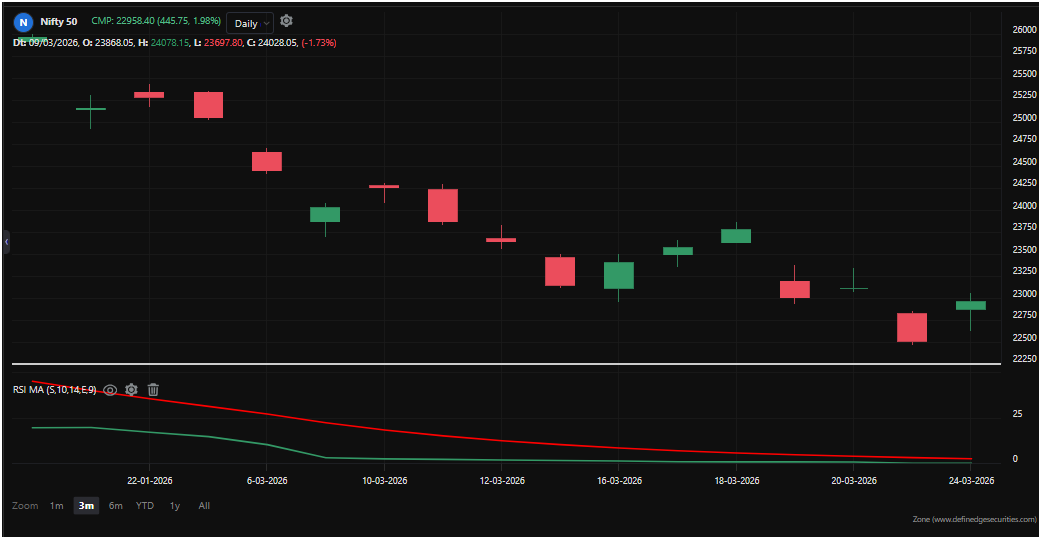Select the 3m zoom range
Viewport: 1041px width, 539px height.
pos(86,506)
